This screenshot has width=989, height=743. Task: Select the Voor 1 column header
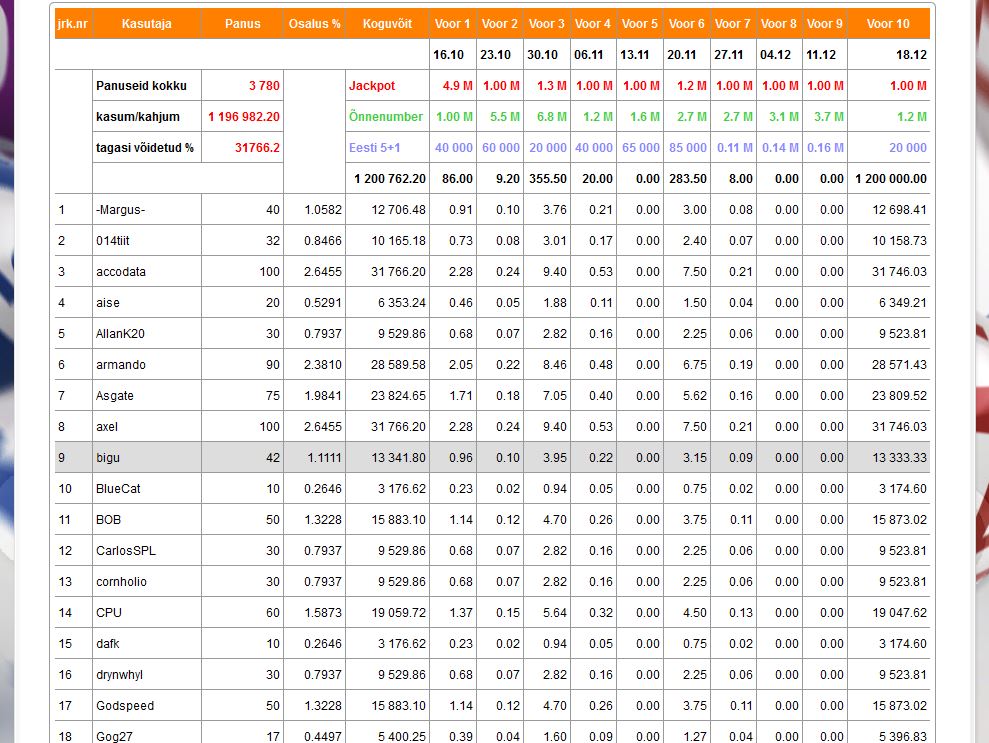point(452,23)
